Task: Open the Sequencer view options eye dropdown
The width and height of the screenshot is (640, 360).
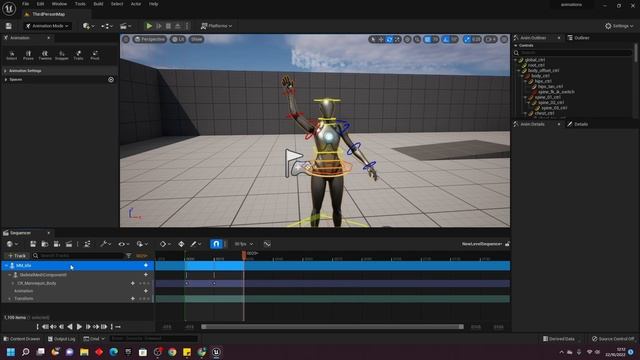Action: [x=123, y=244]
